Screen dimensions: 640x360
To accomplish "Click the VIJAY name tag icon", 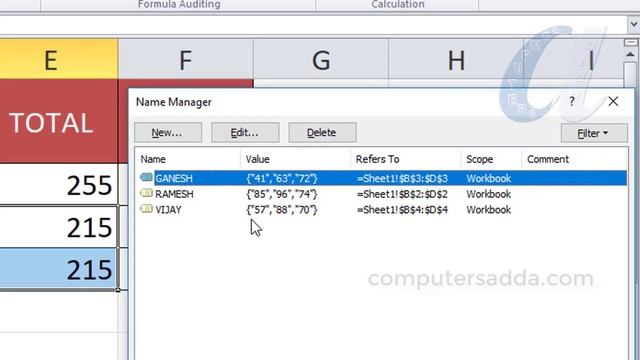I will point(146,209).
